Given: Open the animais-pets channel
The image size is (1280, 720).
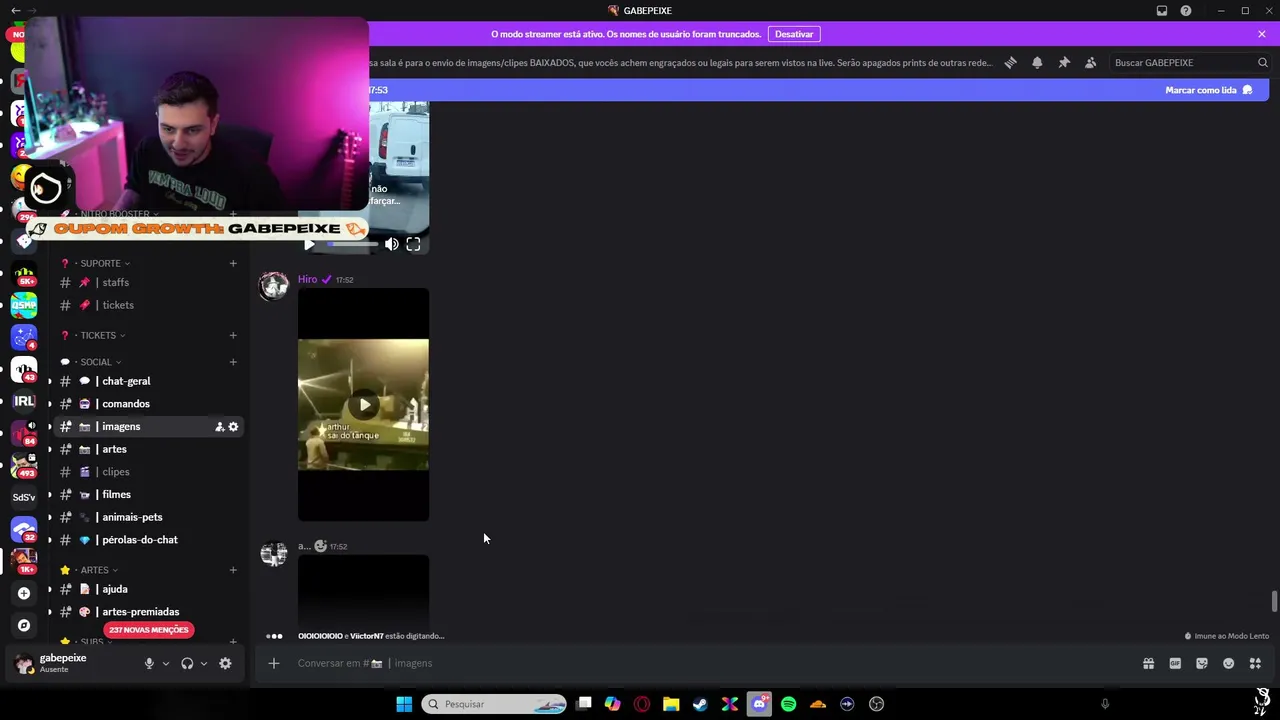Looking at the screenshot, I should tap(148, 517).
